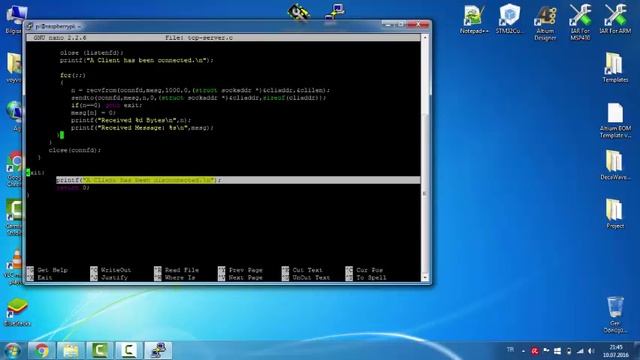Click the white Camtasia recorder taskbar button
This screenshot has width=640, height=360.
click(x=129, y=350)
